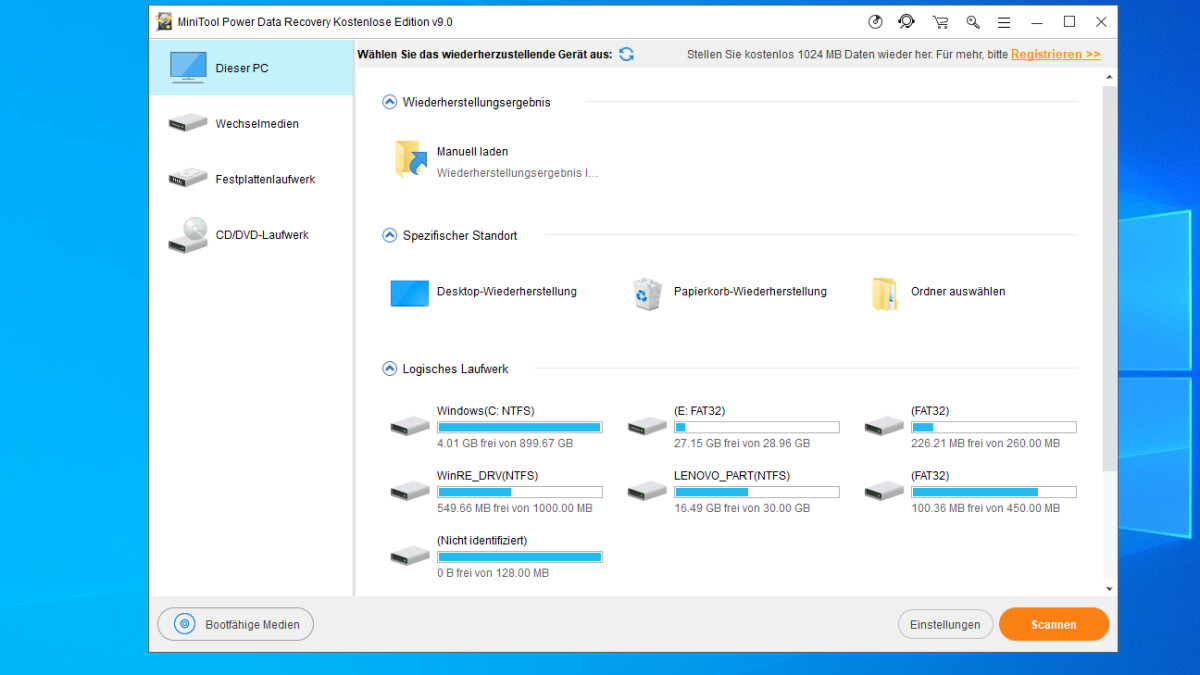Open the Festplattenlaufwerk tab
The image size is (1200, 675).
click(251, 179)
